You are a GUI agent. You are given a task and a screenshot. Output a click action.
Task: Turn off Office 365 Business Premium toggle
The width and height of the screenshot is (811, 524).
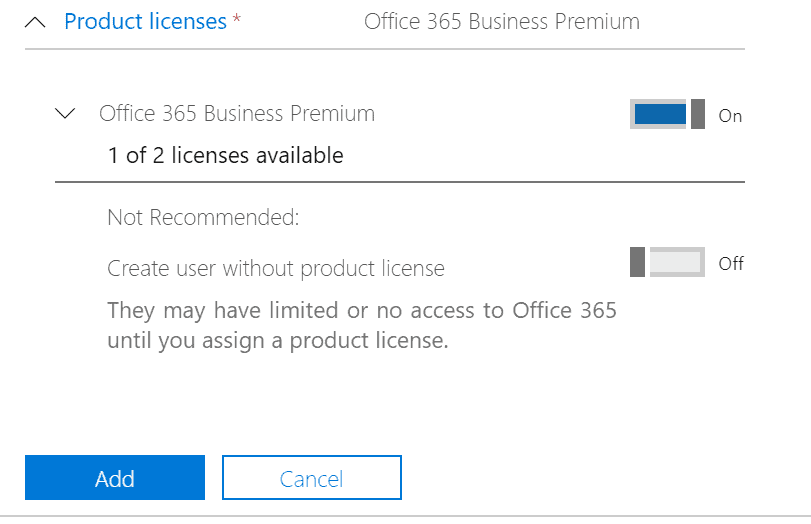click(667, 114)
